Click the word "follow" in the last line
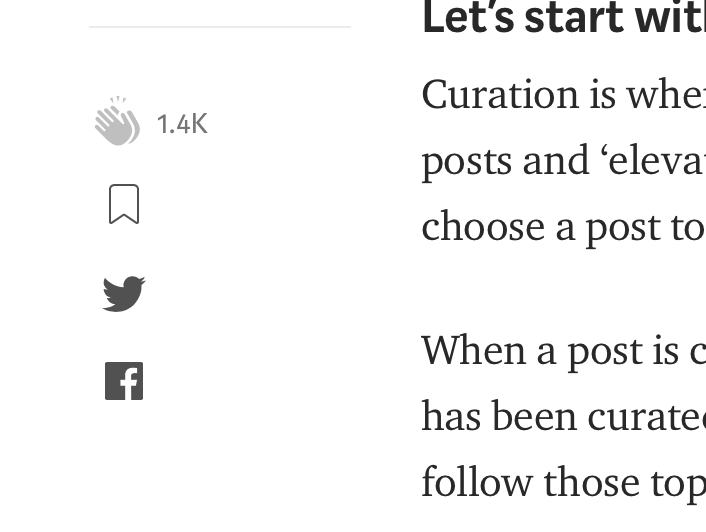The height and width of the screenshot is (532, 706). tap(473, 481)
